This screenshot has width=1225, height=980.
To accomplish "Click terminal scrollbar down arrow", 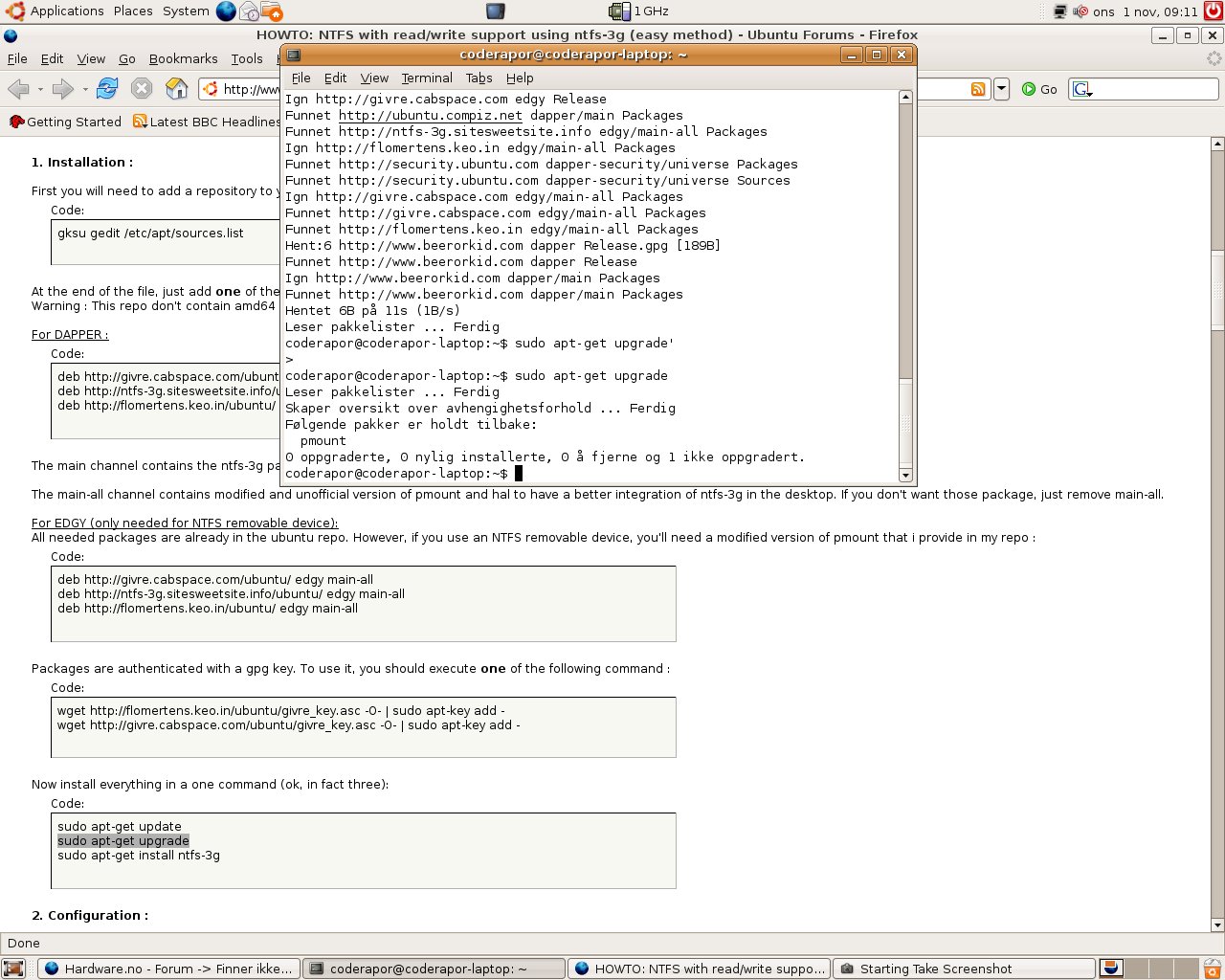I will pyautogui.click(x=905, y=475).
